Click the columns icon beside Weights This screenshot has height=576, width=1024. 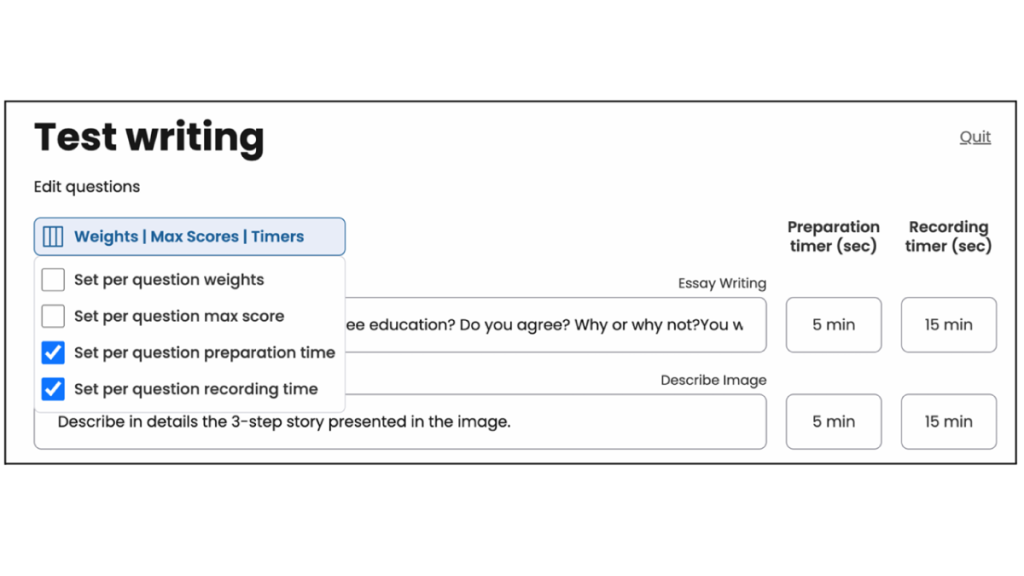[x=53, y=237]
